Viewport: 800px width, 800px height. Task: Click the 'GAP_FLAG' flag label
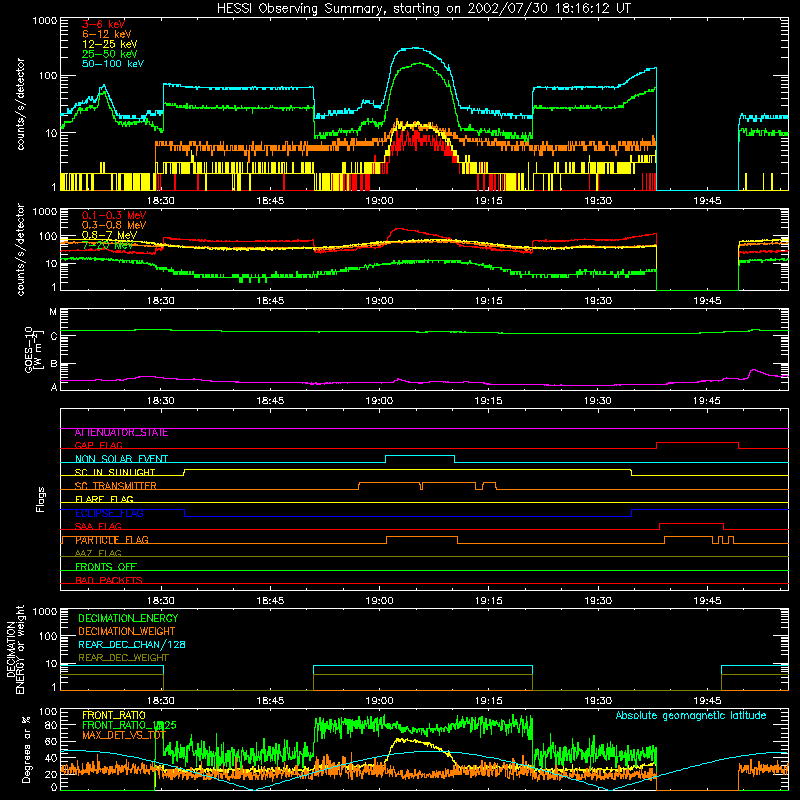coord(98,445)
